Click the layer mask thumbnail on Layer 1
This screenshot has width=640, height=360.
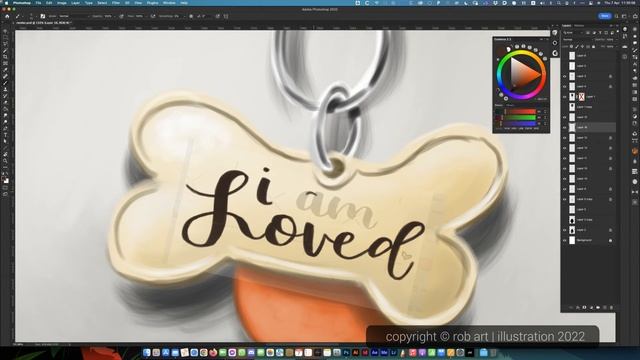pyautogui.click(x=581, y=97)
